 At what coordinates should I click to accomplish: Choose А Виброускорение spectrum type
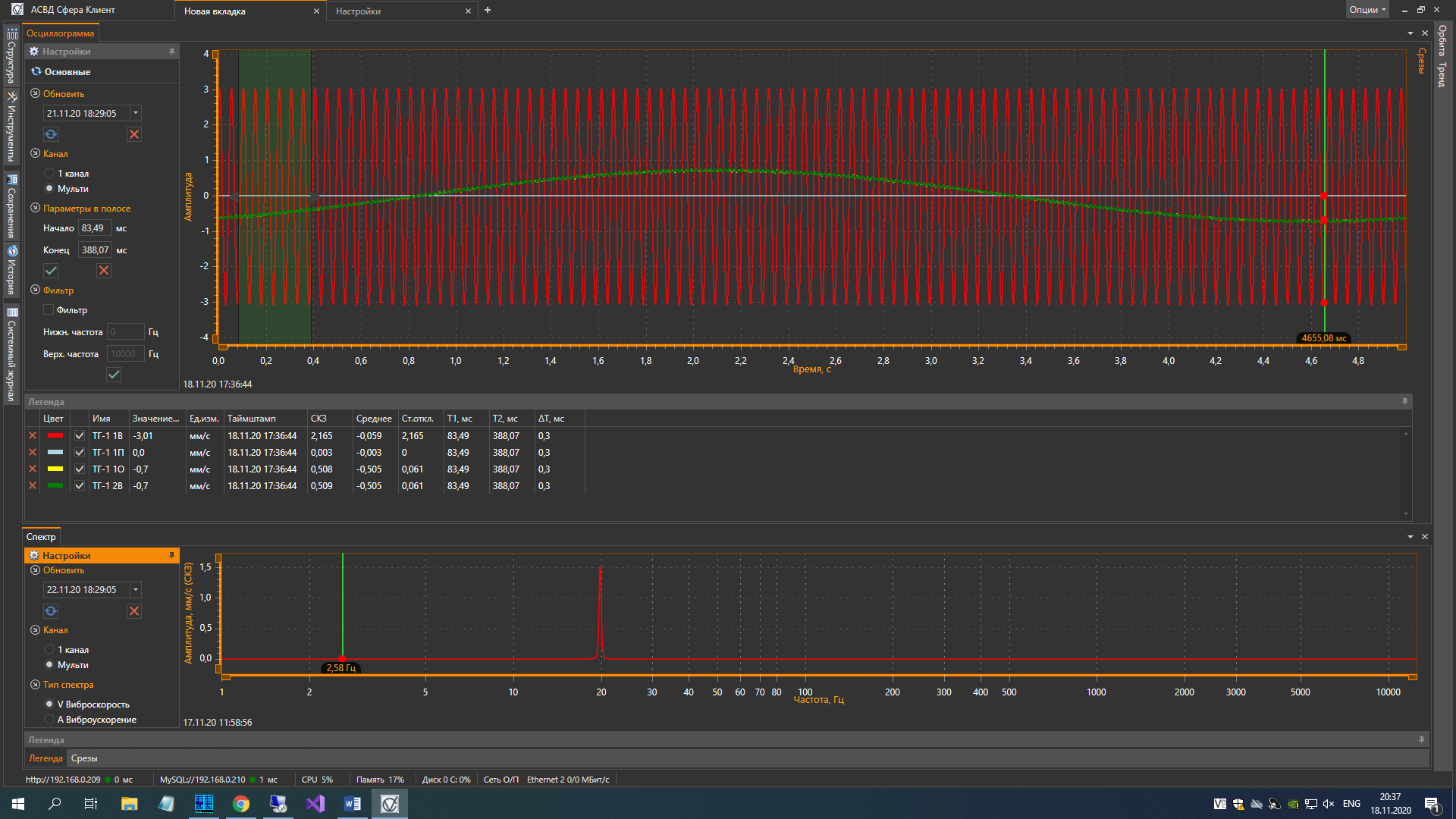(49, 720)
